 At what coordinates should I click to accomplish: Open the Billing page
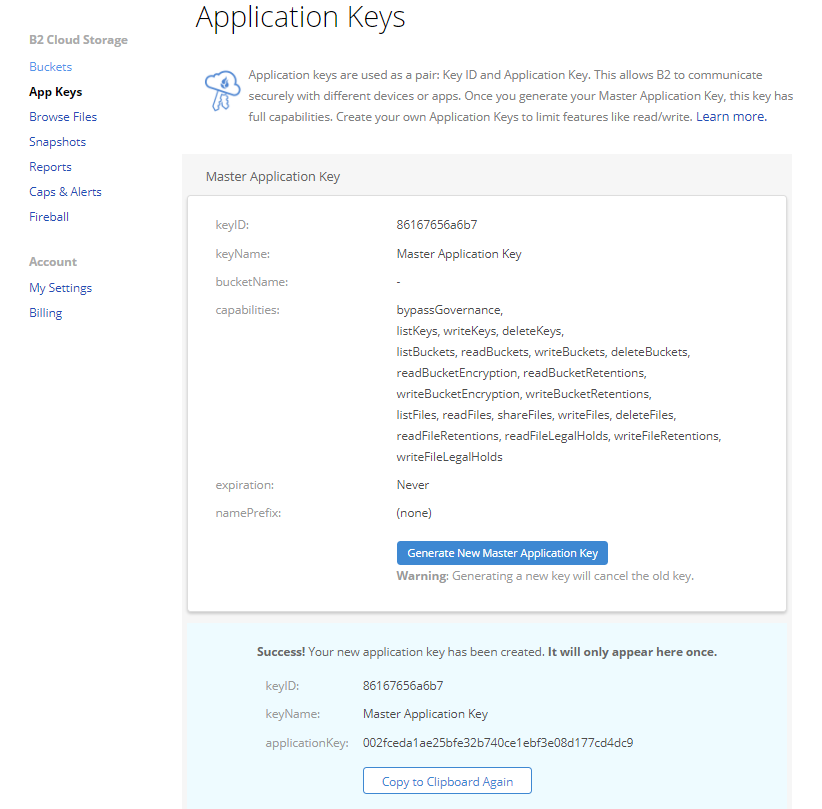pos(46,313)
